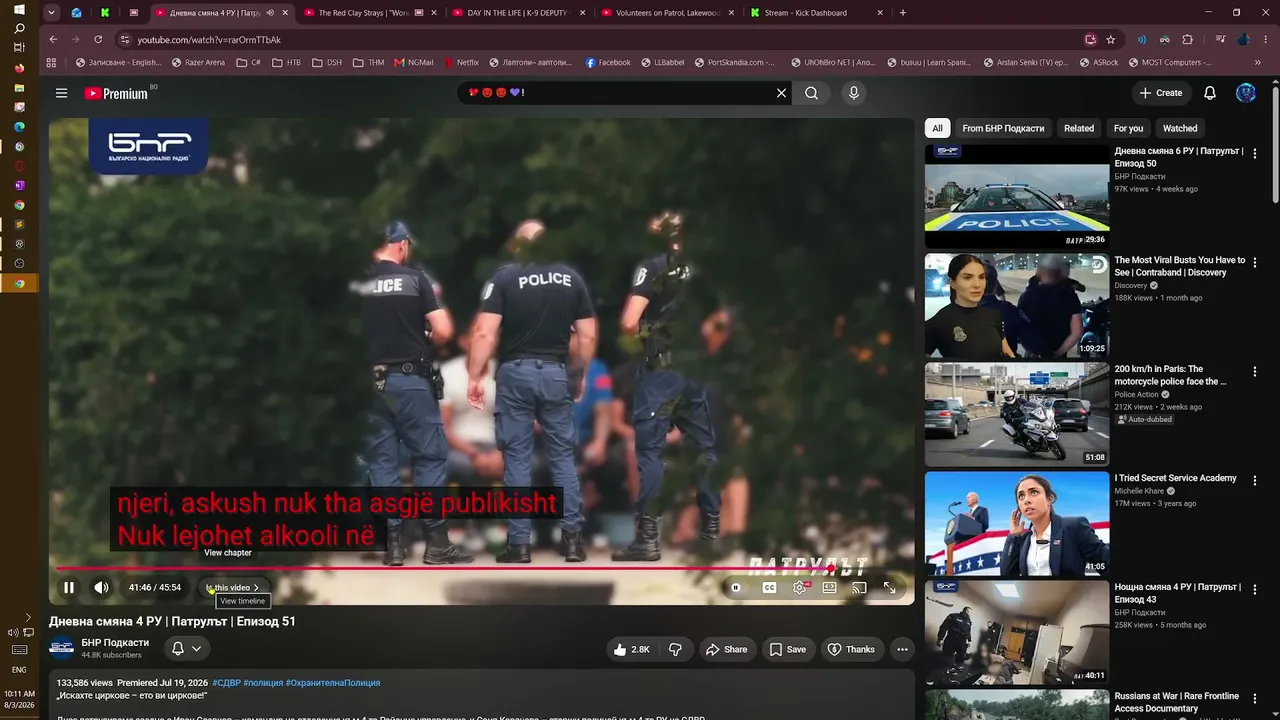This screenshot has height=720, width=1280.
Task: Open '200 km/h in Paris' video thumbnail
Action: point(1017,415)
